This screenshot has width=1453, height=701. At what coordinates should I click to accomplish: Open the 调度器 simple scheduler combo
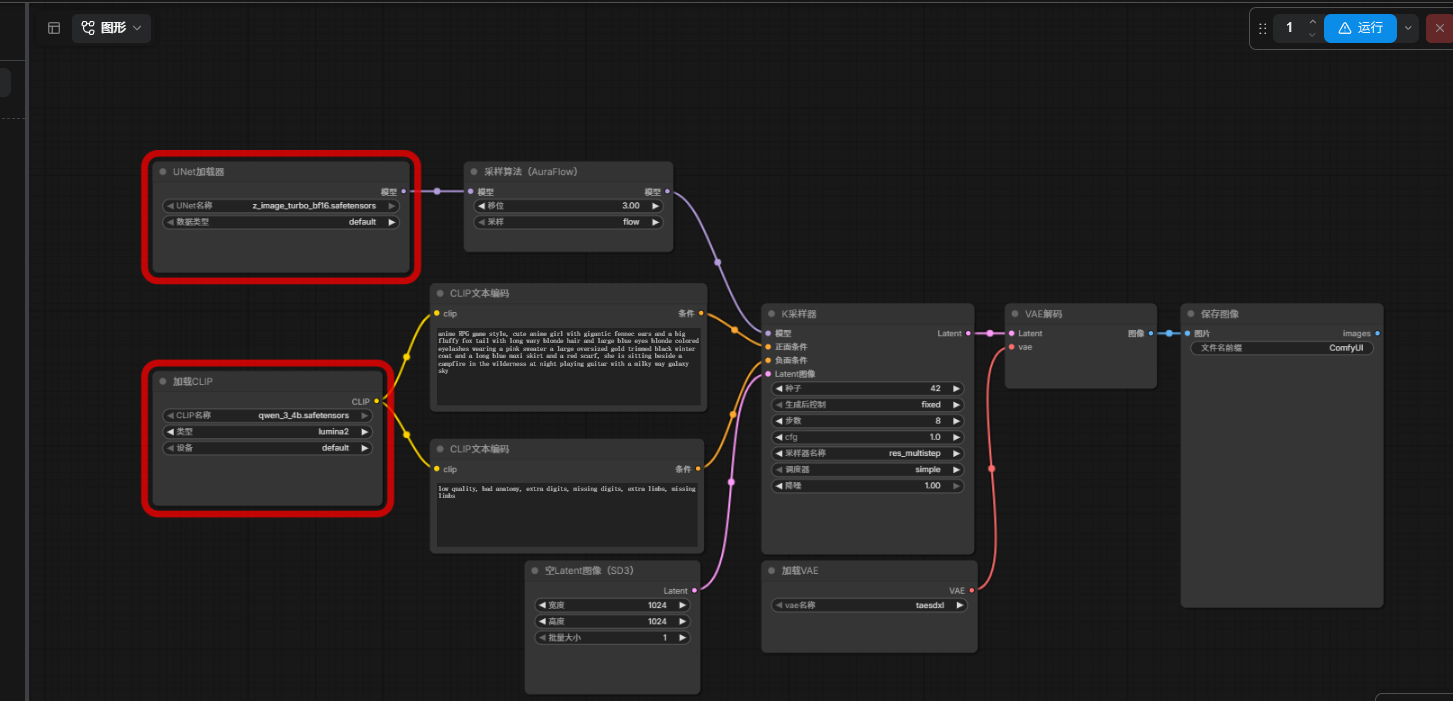[868, 469]
